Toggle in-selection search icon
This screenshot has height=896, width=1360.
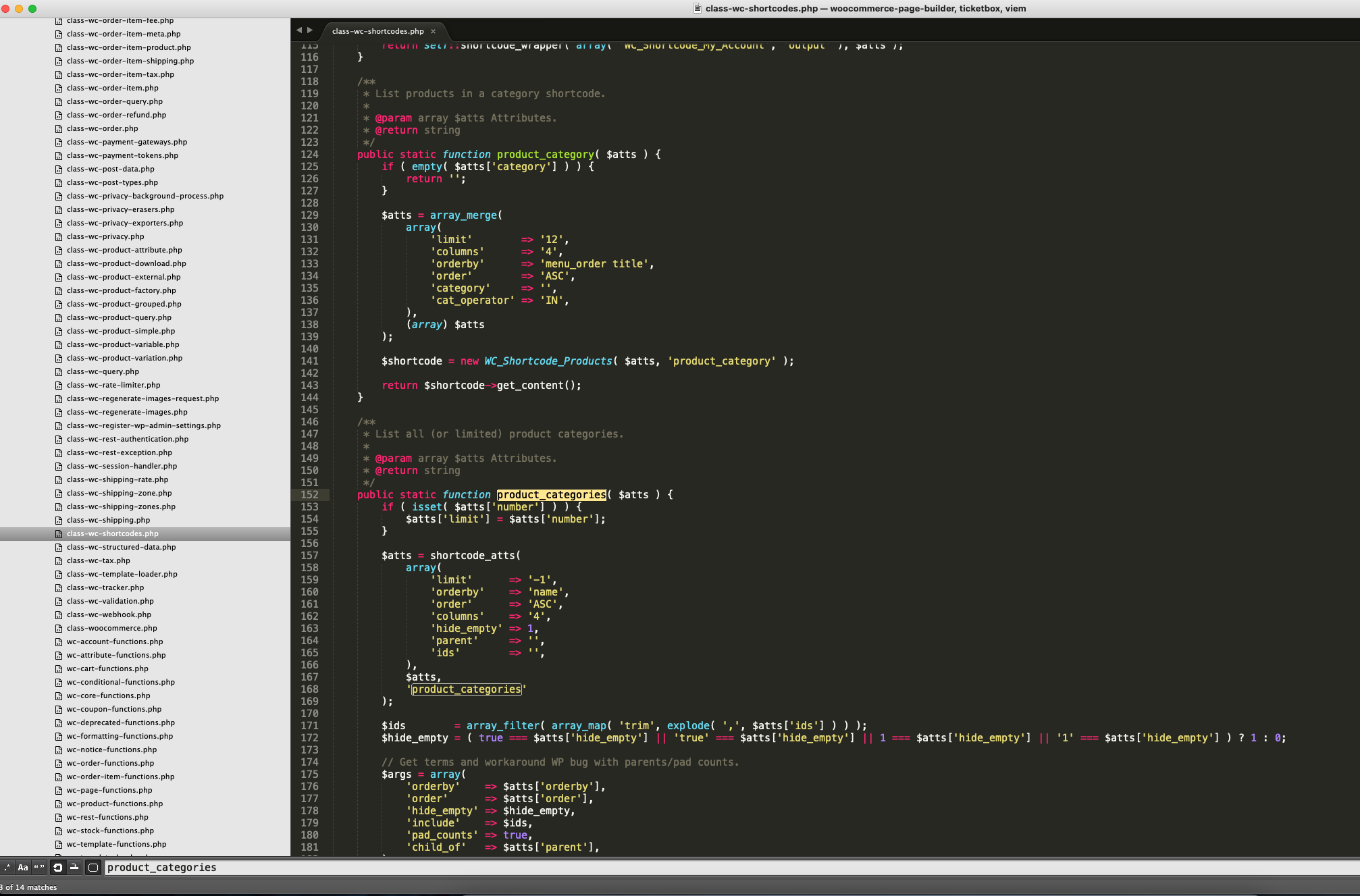pos(74,868)
